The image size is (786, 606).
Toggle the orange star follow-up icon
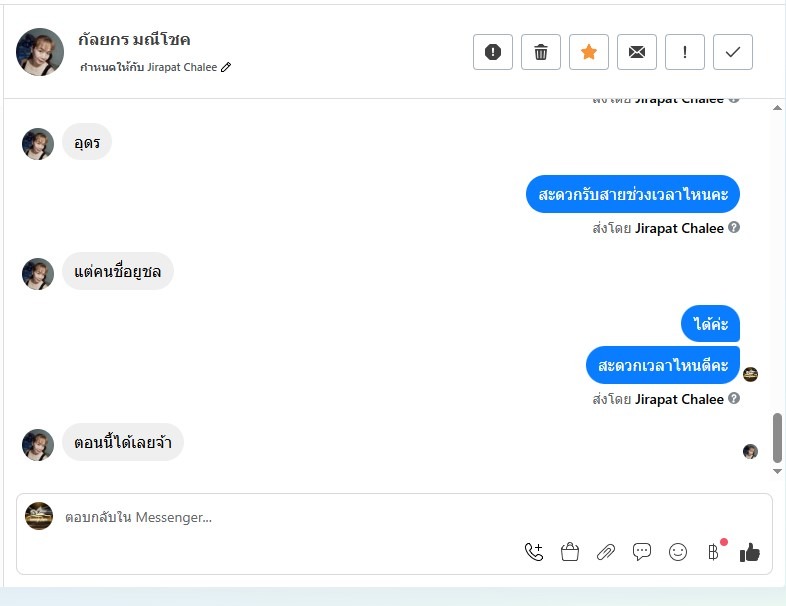click(x=589, y=52)
